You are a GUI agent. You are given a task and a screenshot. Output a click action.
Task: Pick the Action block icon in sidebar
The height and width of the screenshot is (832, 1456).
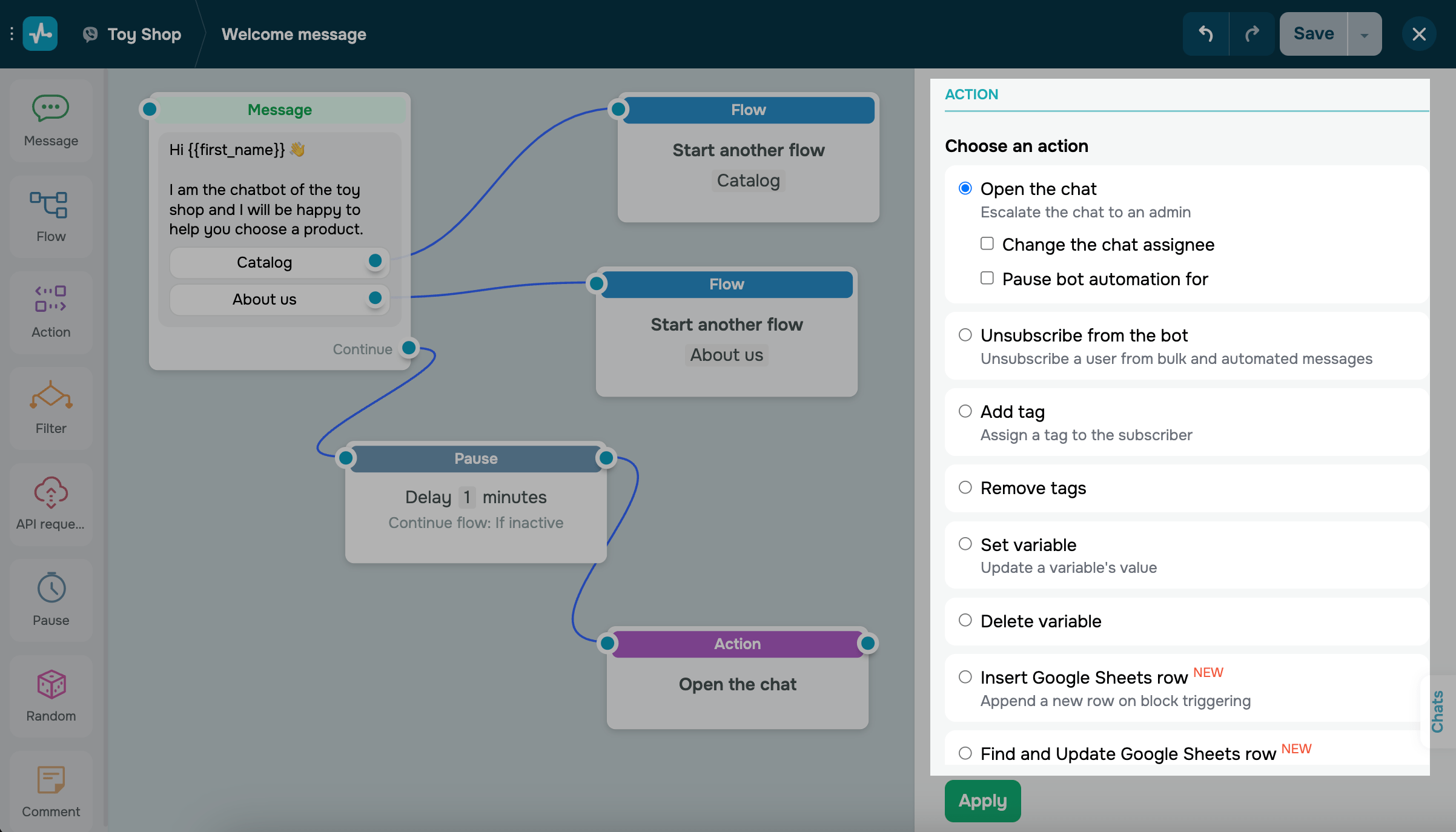[x=51, y=299]
